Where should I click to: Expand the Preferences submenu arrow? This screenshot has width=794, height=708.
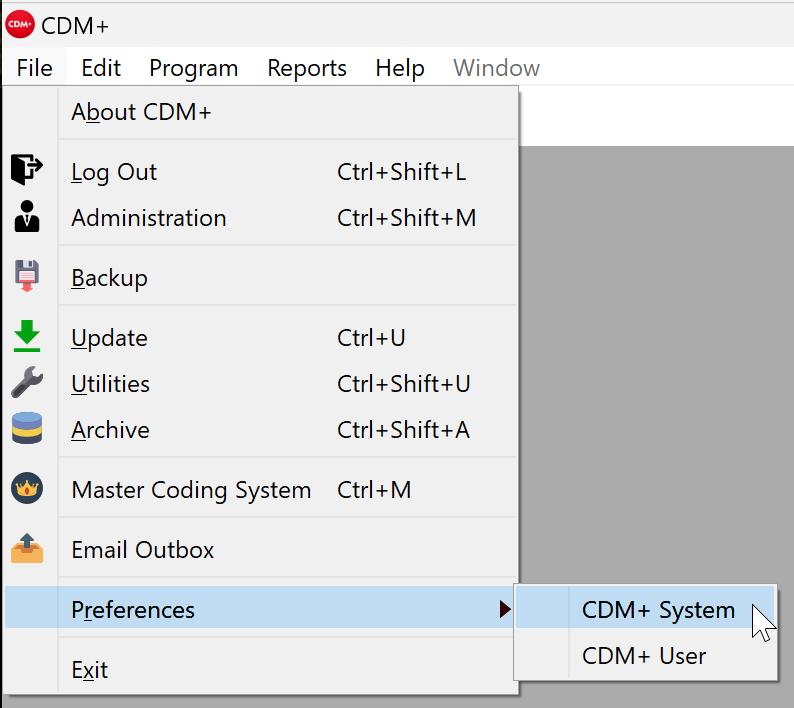(505, 609)
